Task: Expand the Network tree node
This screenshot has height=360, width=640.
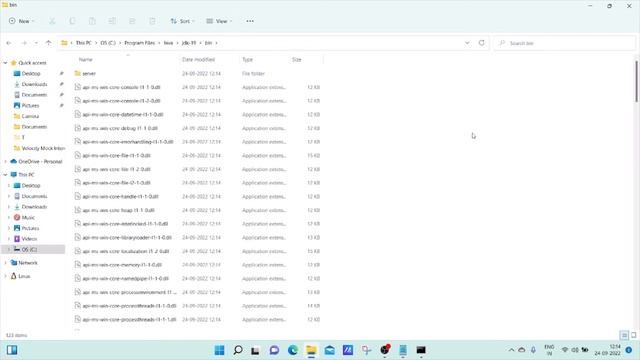Action: 5,263
